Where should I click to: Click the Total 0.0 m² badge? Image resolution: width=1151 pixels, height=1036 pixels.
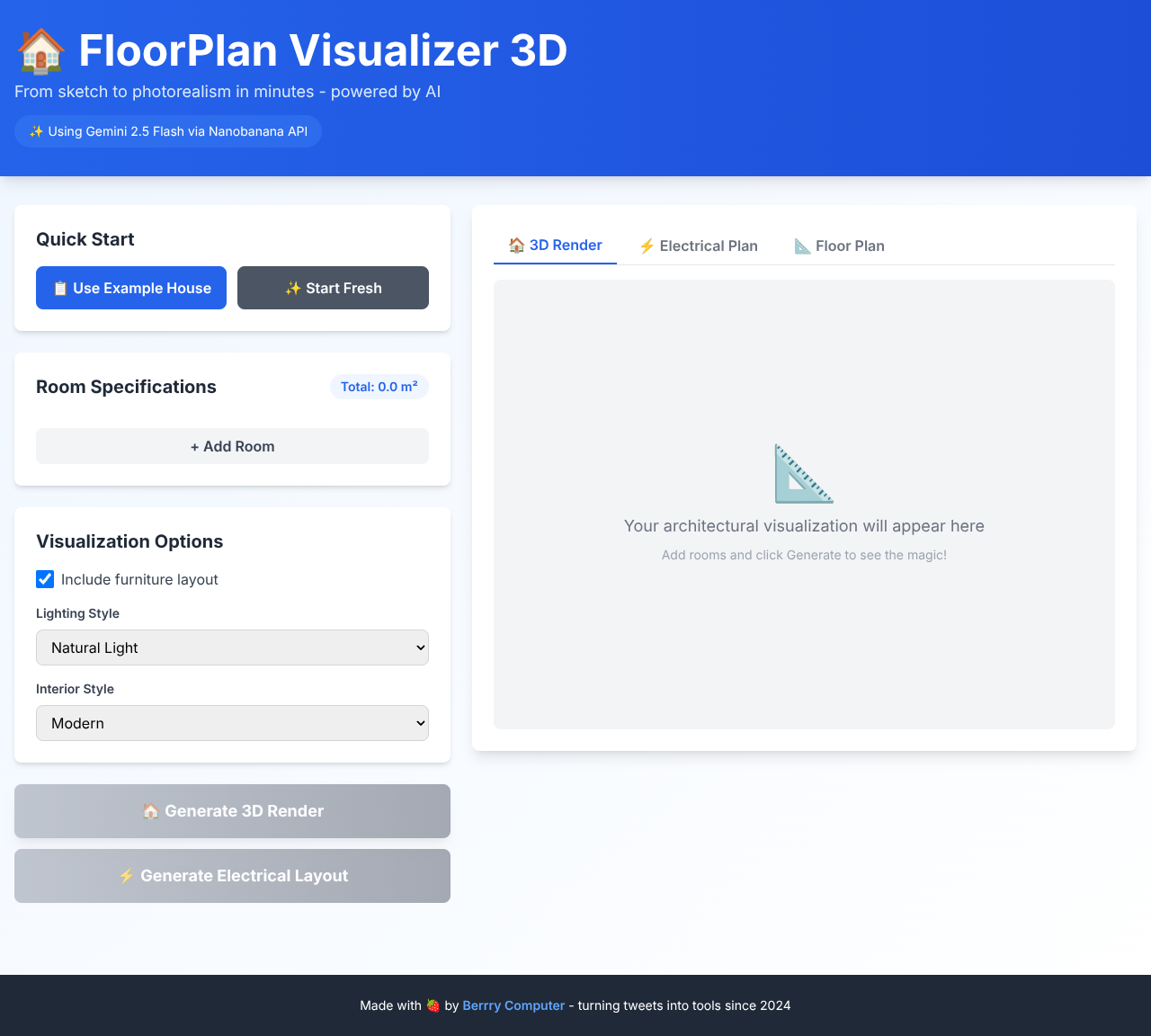[x=379, y=387]
